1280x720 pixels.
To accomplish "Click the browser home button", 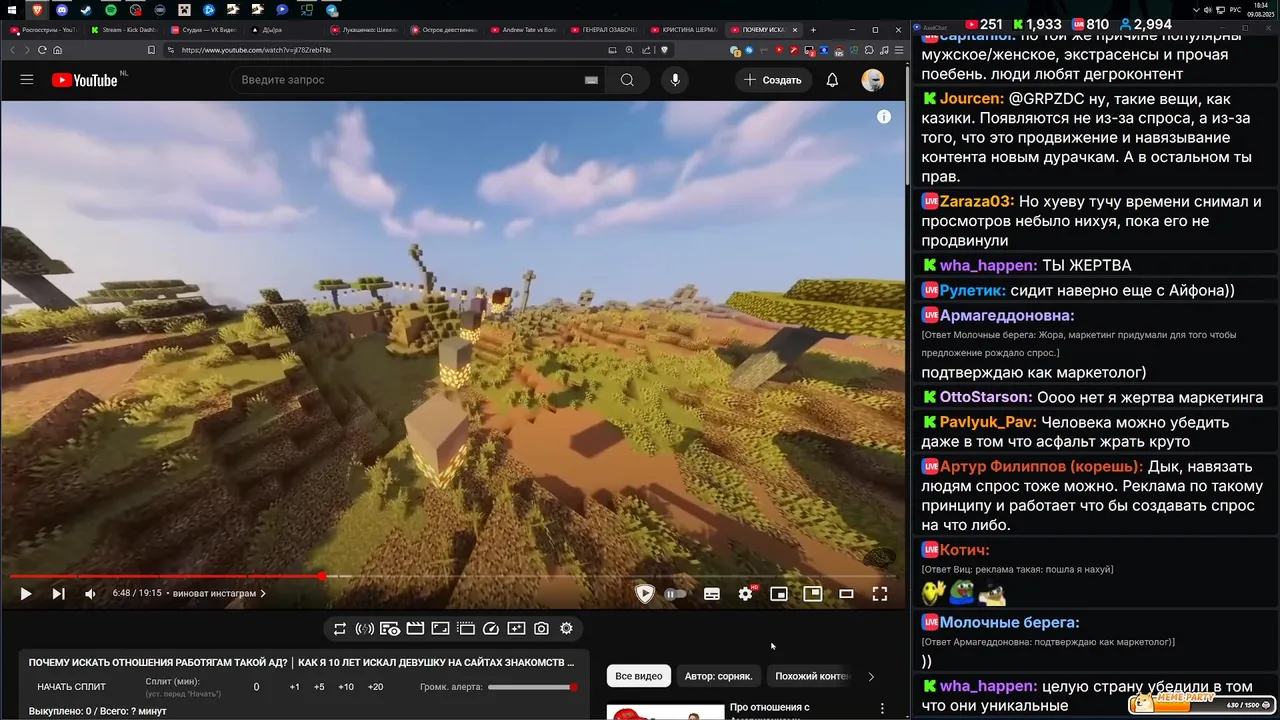I will pyautogui.click(x=58, y=50).
